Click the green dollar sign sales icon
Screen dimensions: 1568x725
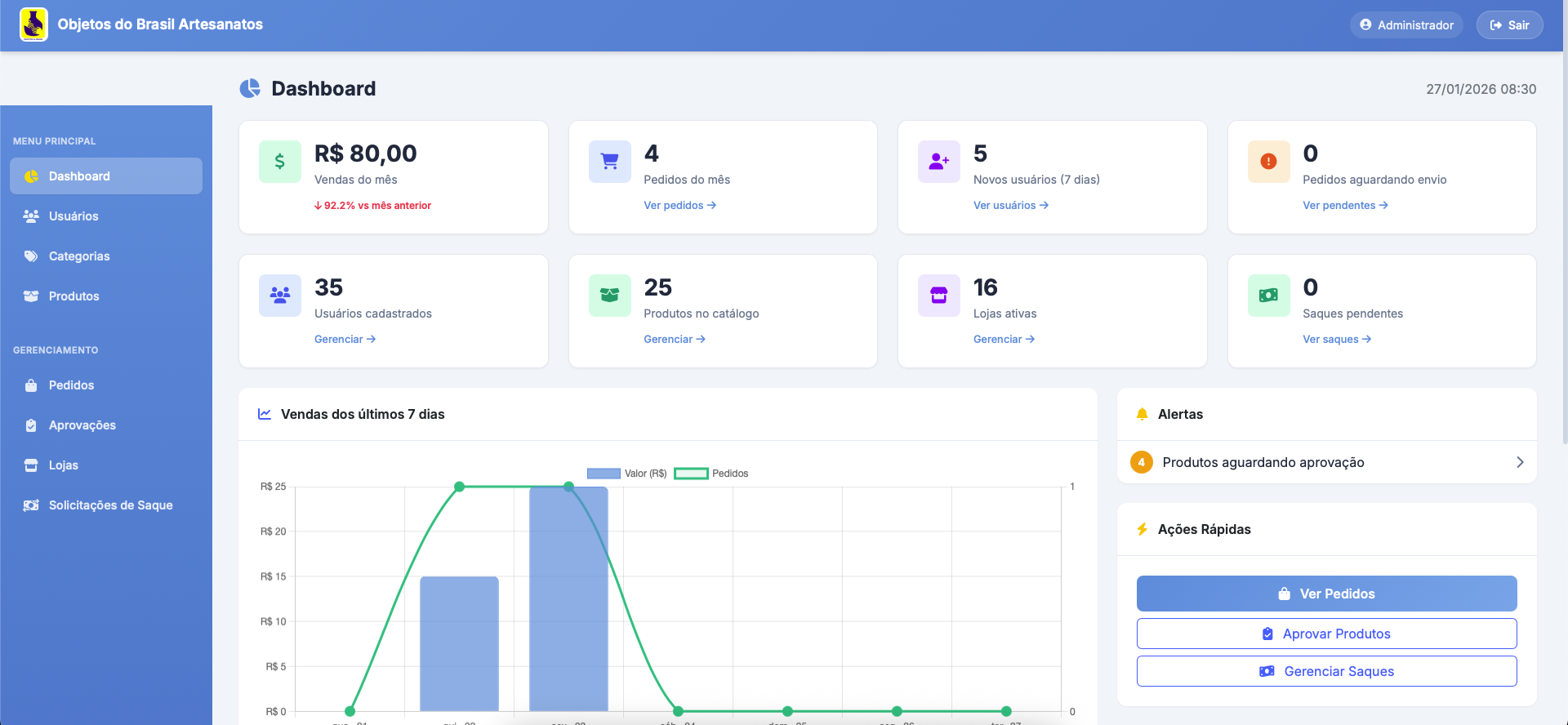pyautogui.click(x=279, y=162)
